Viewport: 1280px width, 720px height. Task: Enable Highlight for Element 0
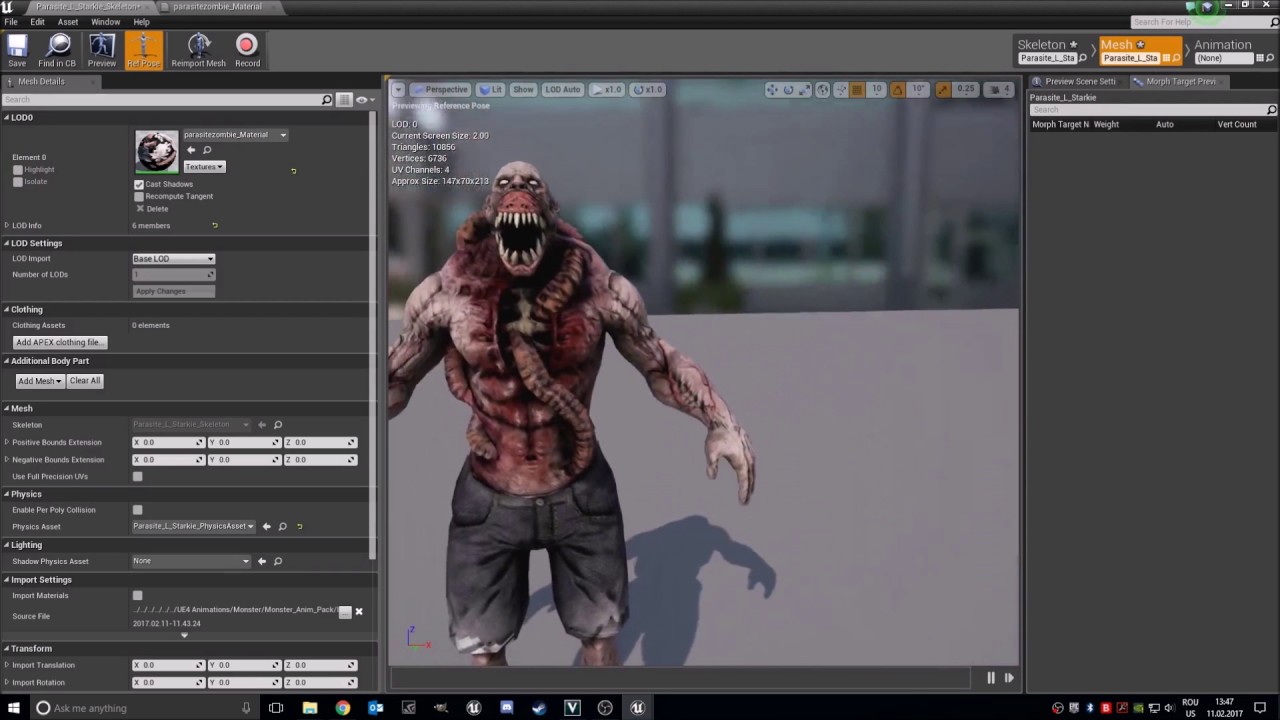point(18,170)
